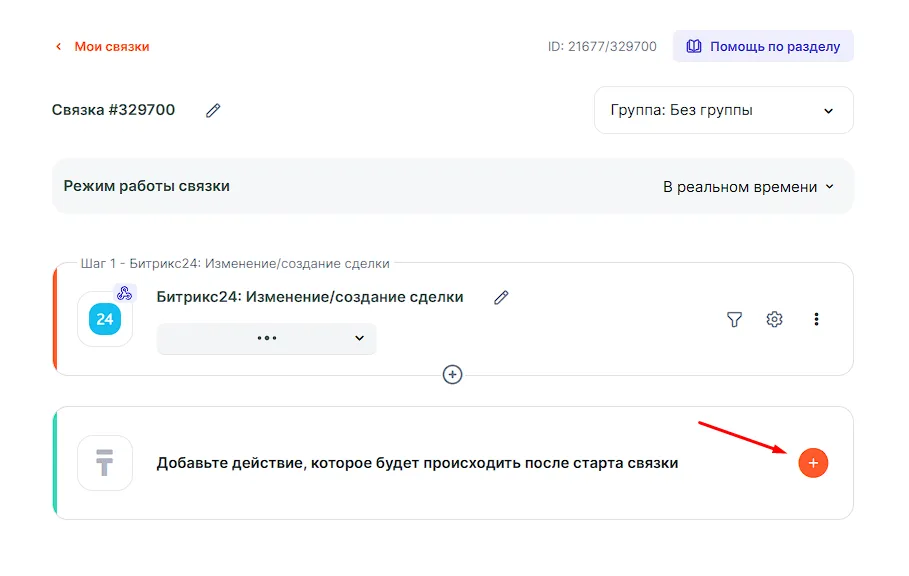
Task: Click the empty action placeholder icon
Action: tap(105, 463)
